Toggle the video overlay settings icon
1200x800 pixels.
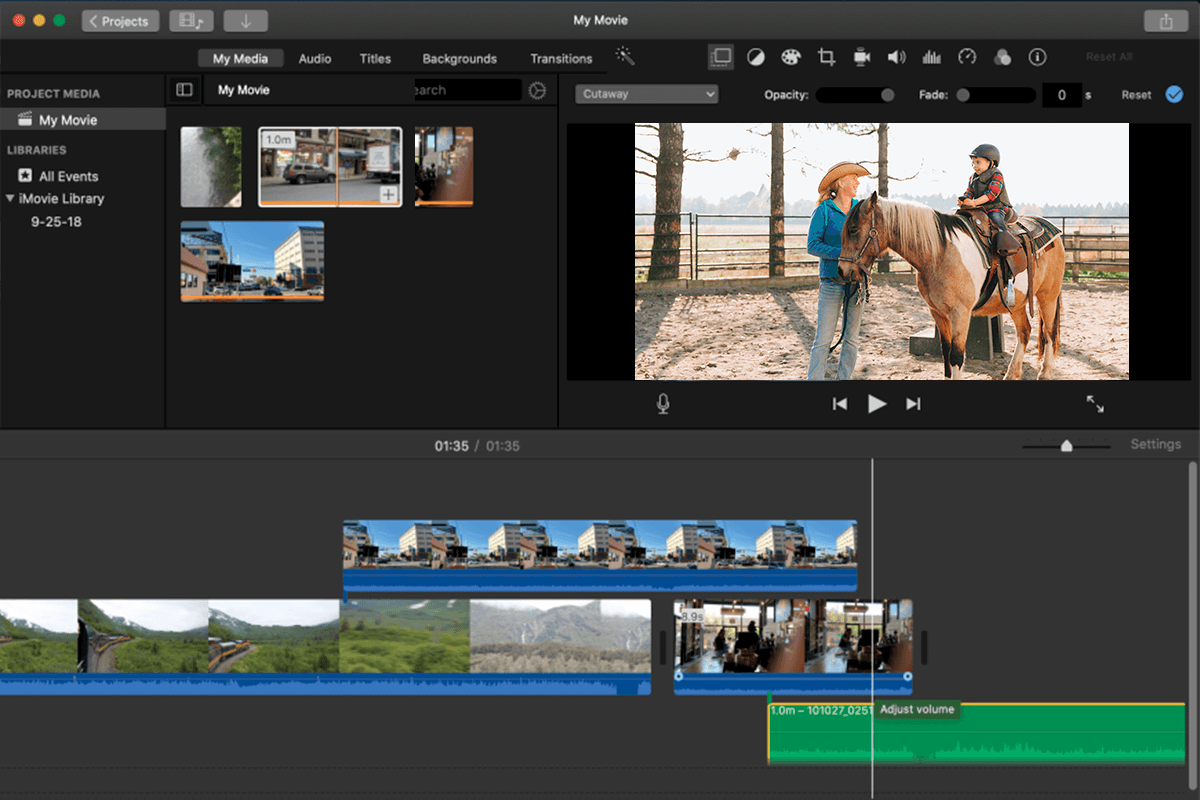(721, 57)
